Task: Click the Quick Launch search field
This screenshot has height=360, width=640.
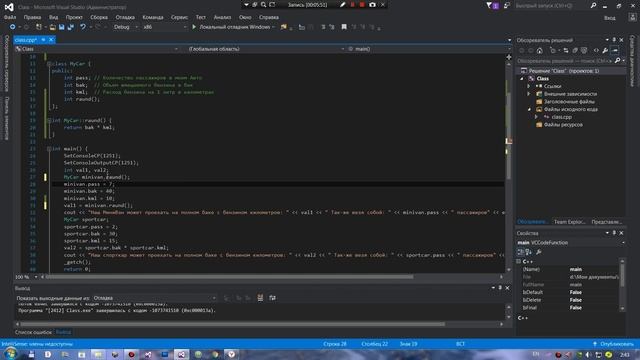Action: (551, 6)
